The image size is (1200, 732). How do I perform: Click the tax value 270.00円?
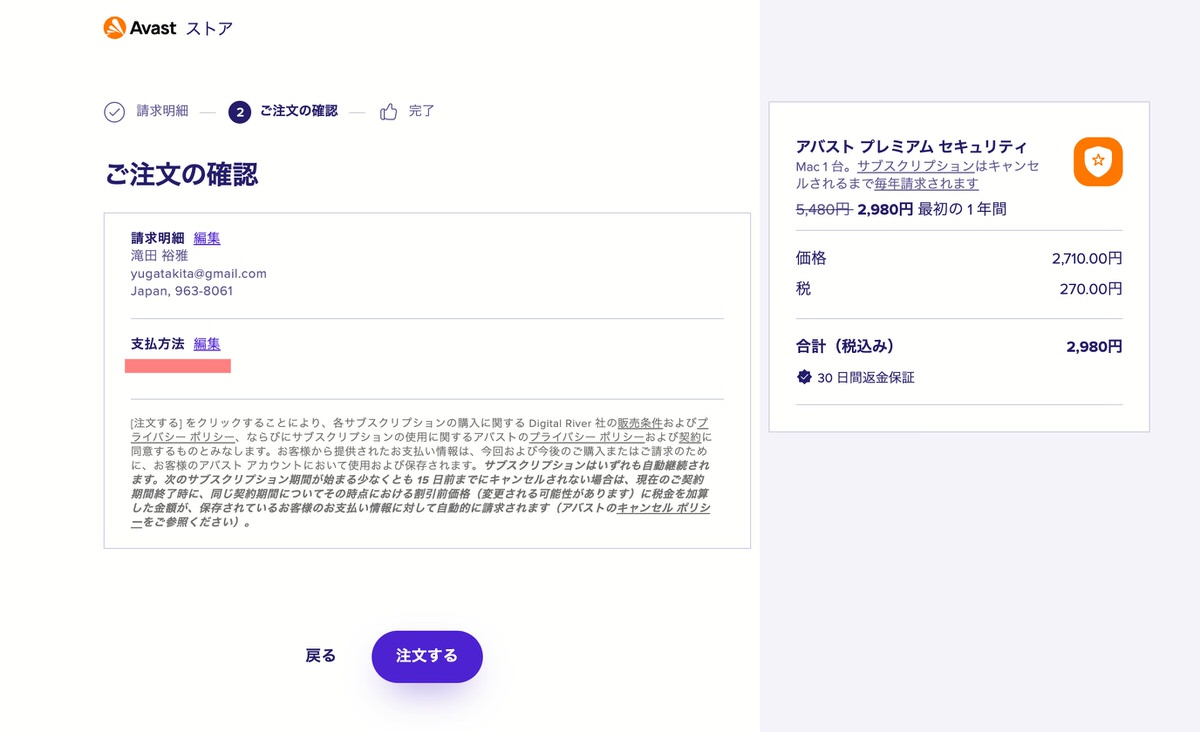1091,289
